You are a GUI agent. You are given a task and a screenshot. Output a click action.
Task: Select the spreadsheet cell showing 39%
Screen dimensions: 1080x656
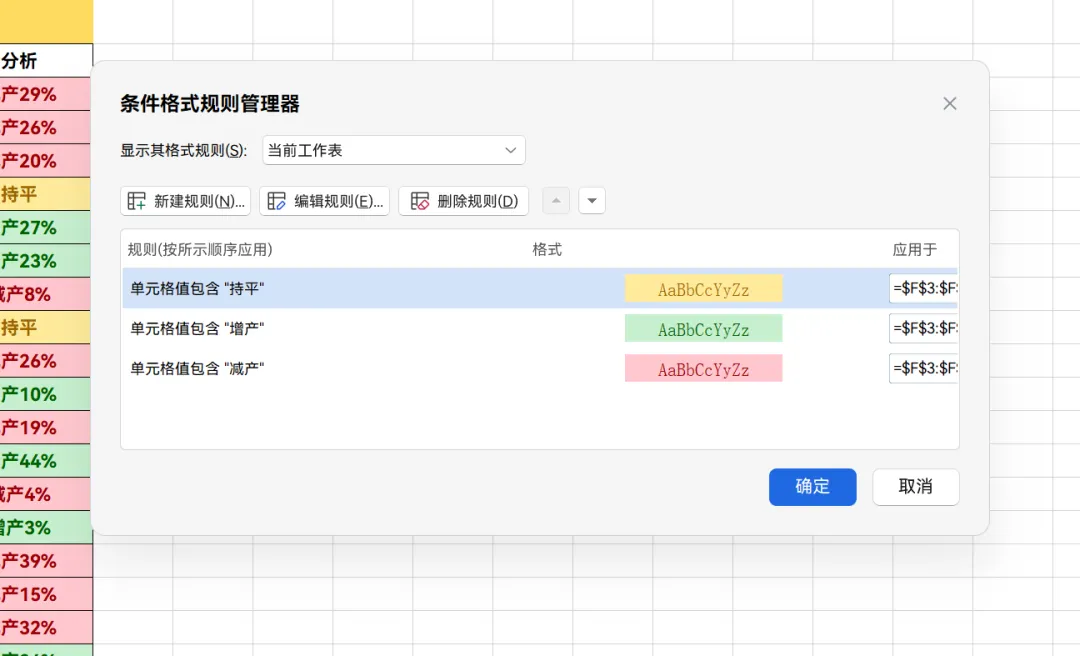click(45, 561)
